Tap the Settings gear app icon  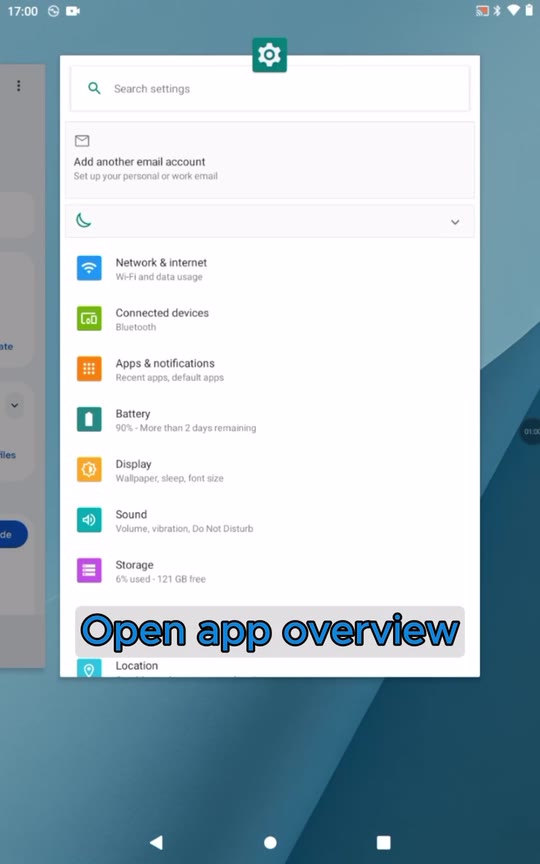(x=269, y=55)
